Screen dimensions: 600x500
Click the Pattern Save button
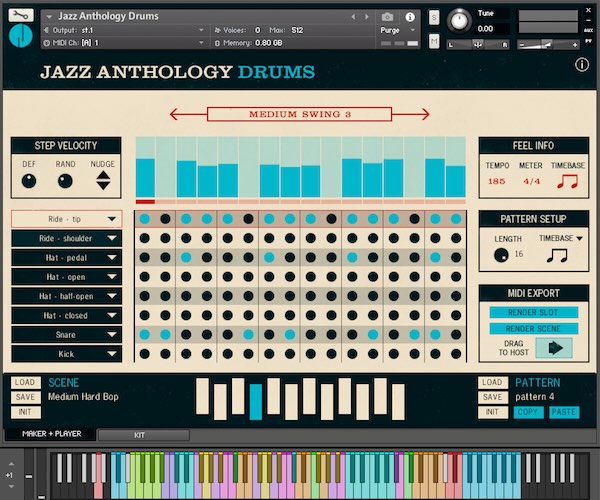[x=493, y=397]
